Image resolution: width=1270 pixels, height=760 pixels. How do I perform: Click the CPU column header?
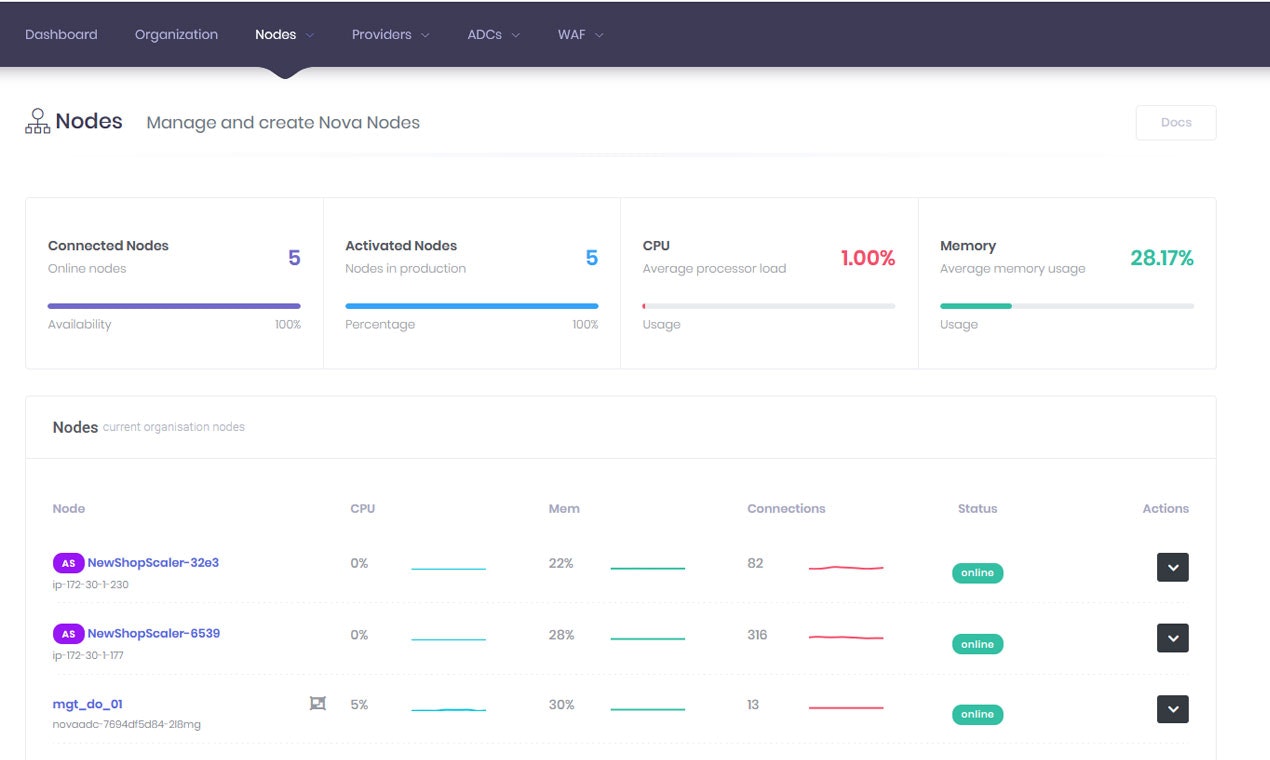(363, 509)
